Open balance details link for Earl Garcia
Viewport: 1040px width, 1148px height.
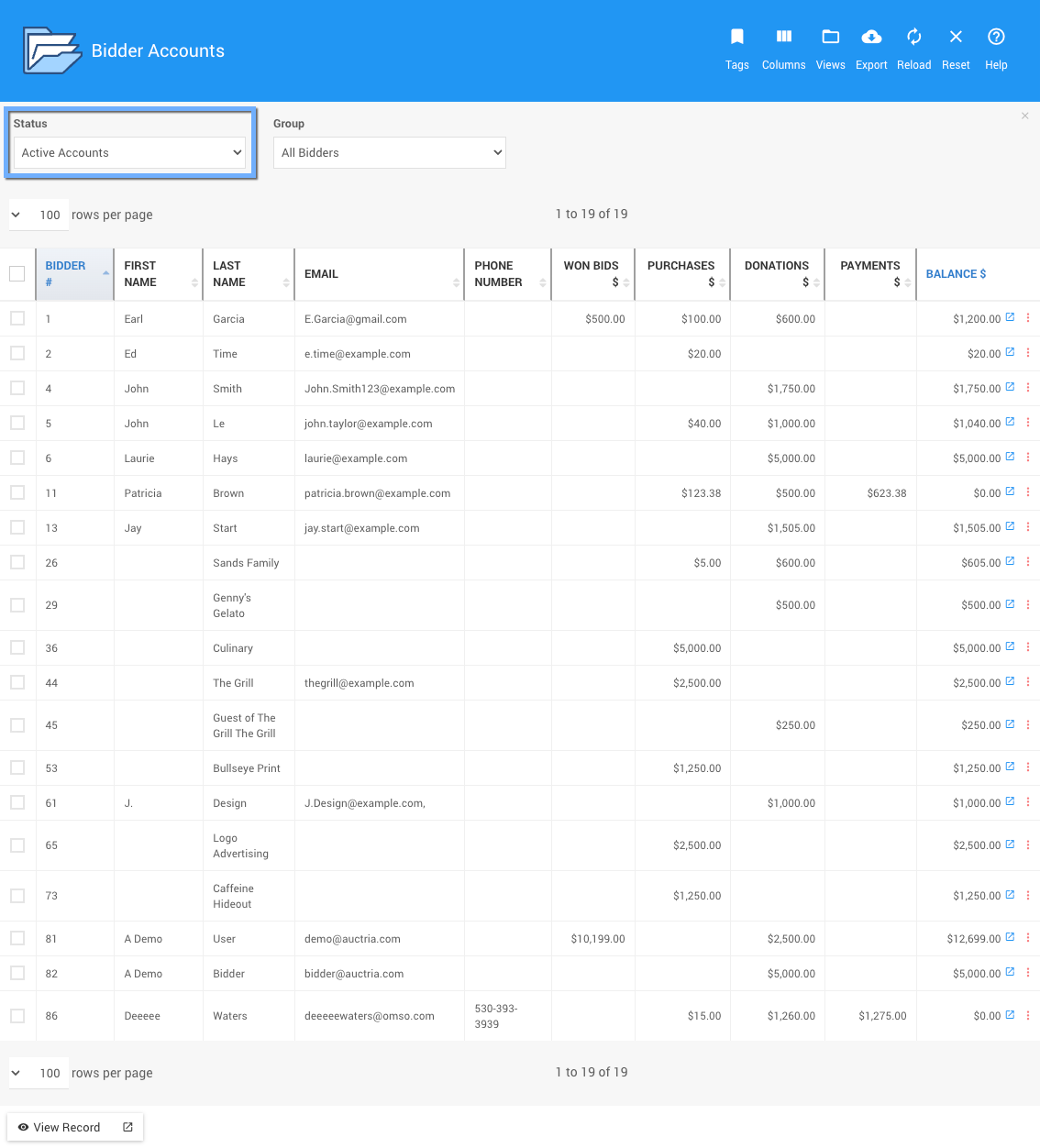pyautogui.click(x=1010, y=318)
